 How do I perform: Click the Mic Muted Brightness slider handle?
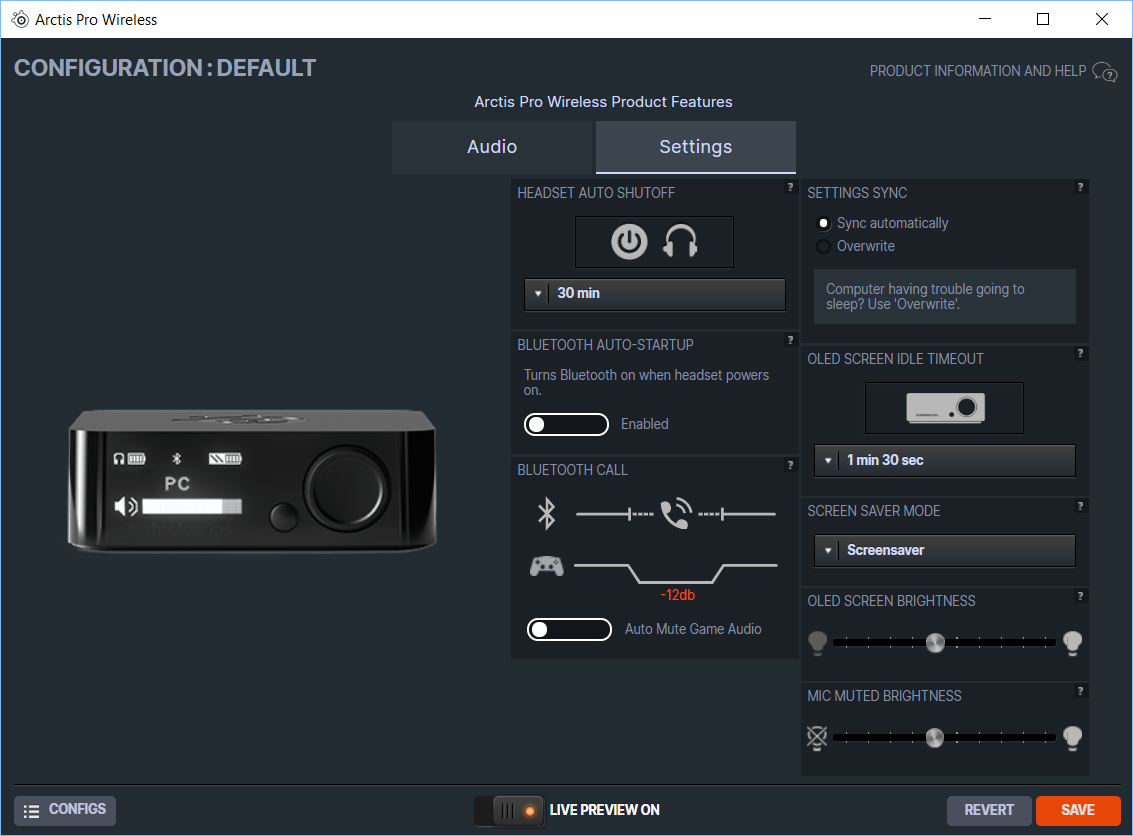click(934, 738)
